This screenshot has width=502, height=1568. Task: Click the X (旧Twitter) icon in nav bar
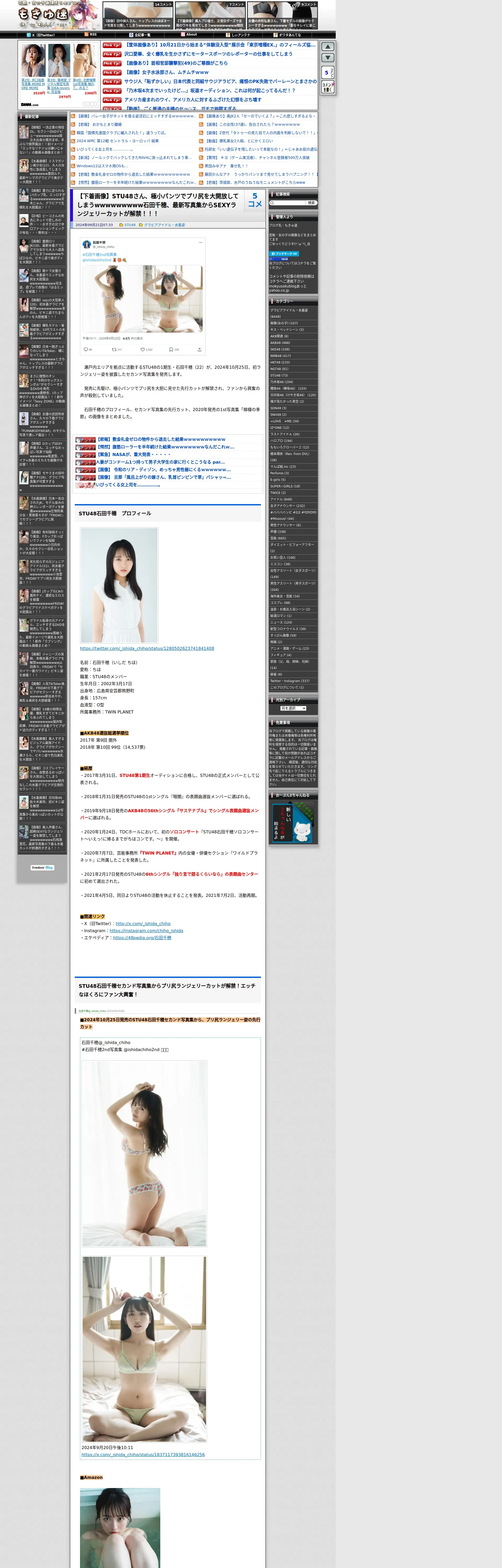coord(29,35)
